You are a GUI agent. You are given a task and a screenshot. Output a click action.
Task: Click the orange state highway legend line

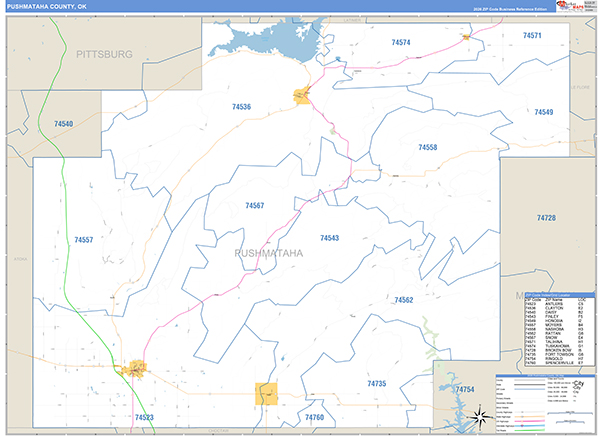[530, 417]
